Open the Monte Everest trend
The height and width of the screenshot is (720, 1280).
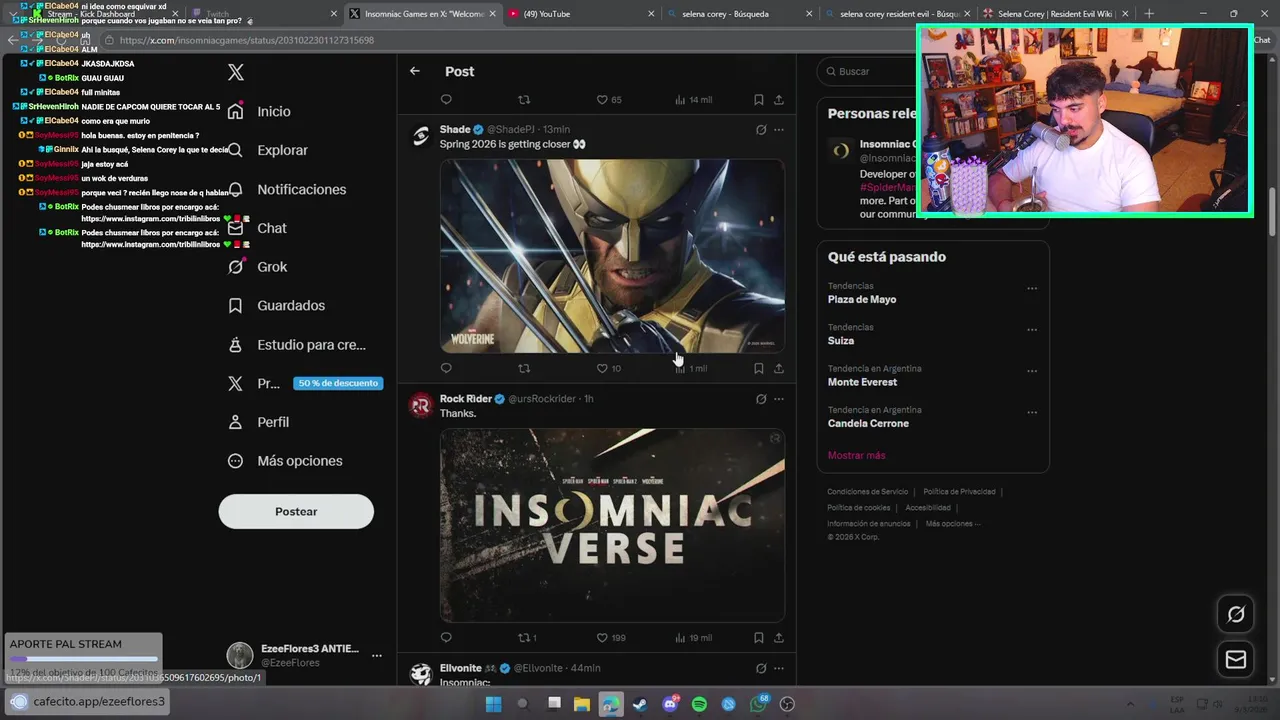point(862,382)
